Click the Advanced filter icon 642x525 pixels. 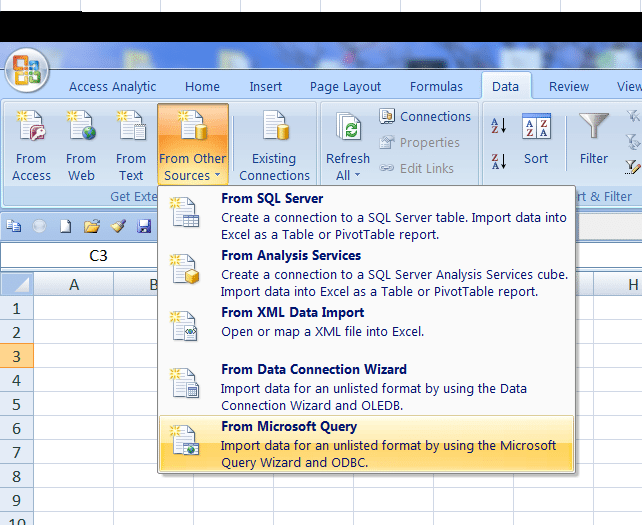(x=633, y=167)
